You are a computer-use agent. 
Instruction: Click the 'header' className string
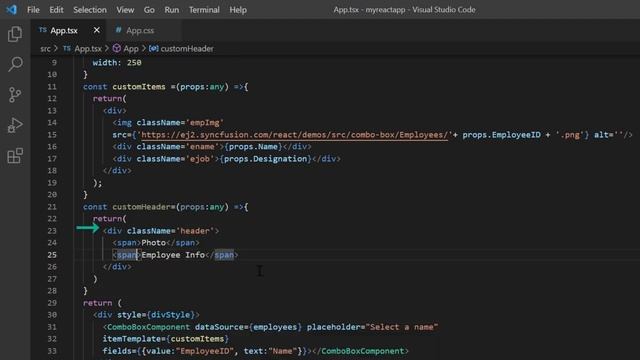click(x=195, y=231)
